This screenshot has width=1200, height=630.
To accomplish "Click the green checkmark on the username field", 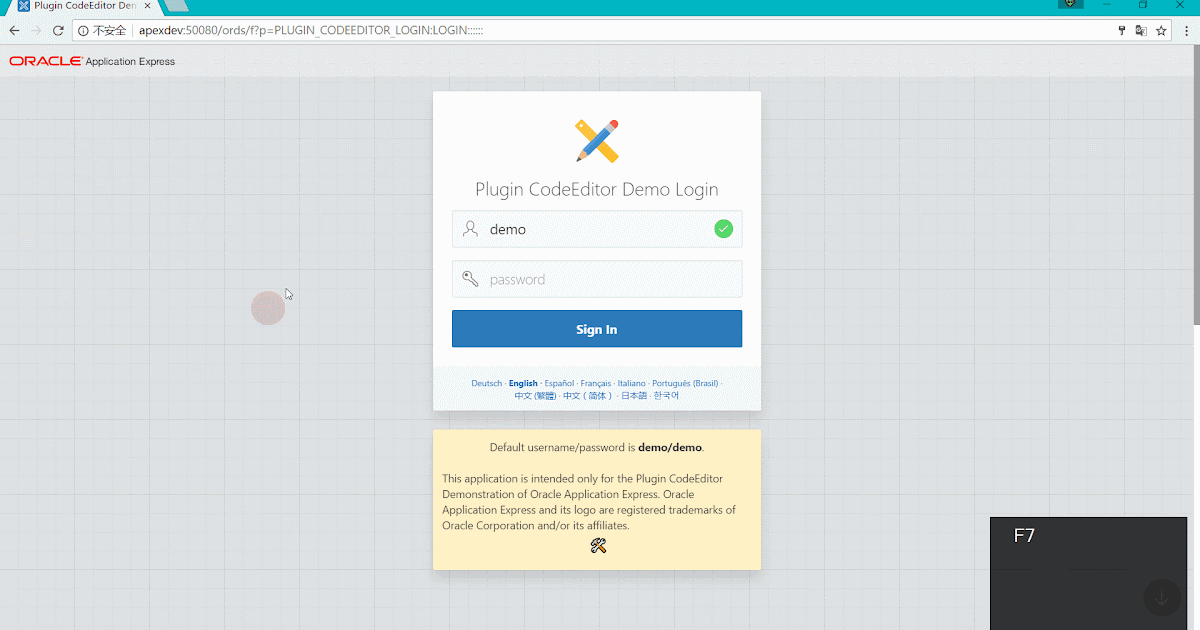I will (723, 228).
